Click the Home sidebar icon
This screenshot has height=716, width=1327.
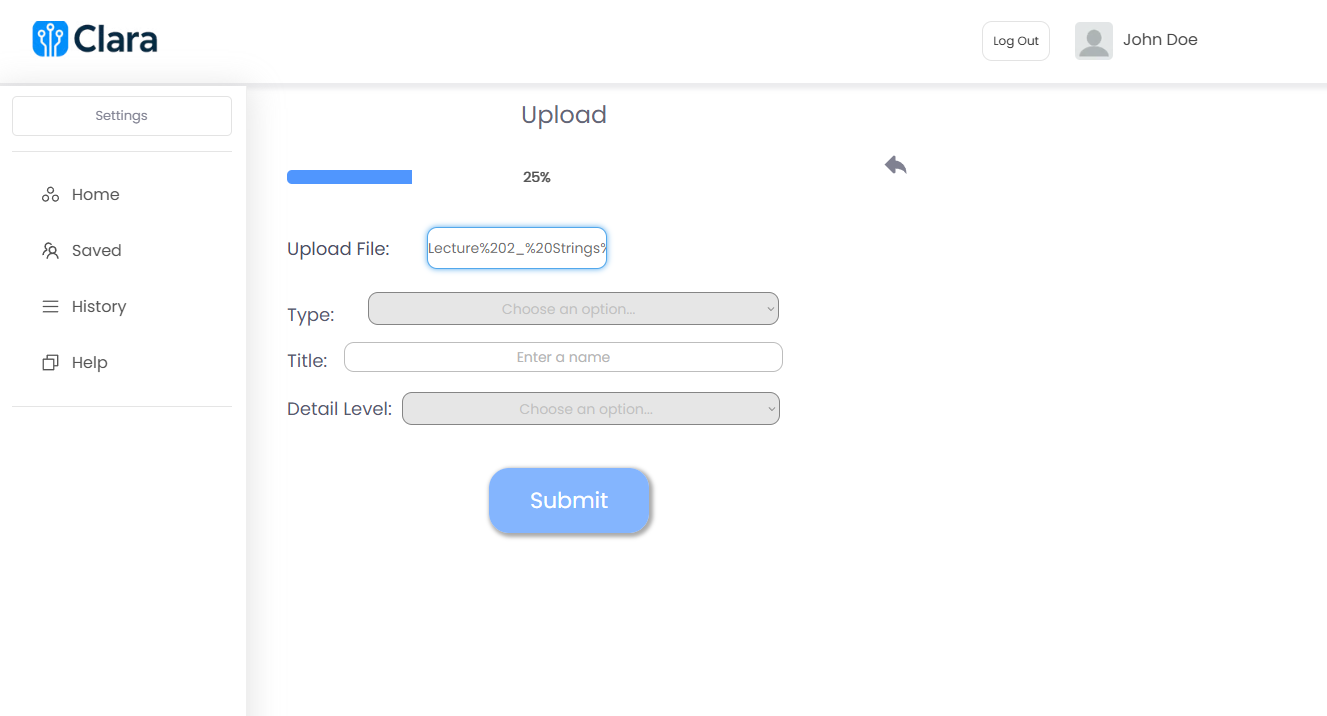[50, 195]
